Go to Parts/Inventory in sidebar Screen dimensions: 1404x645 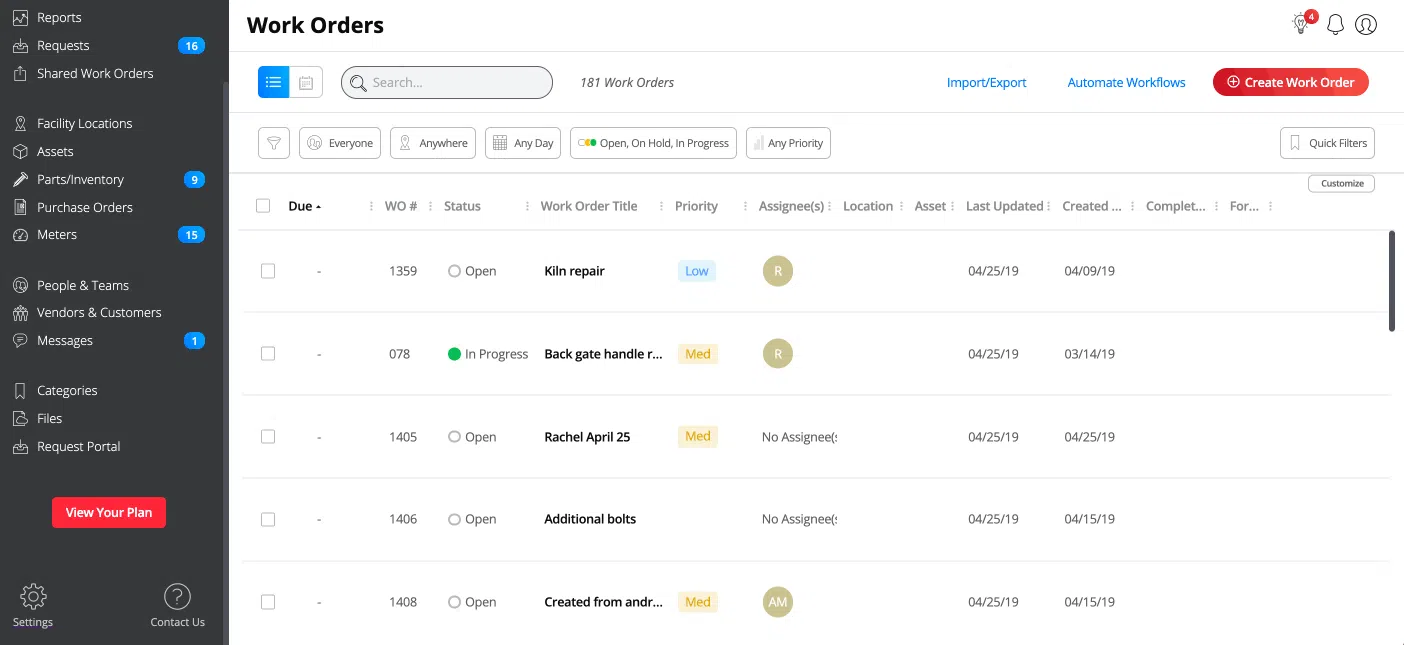(80, 180)
